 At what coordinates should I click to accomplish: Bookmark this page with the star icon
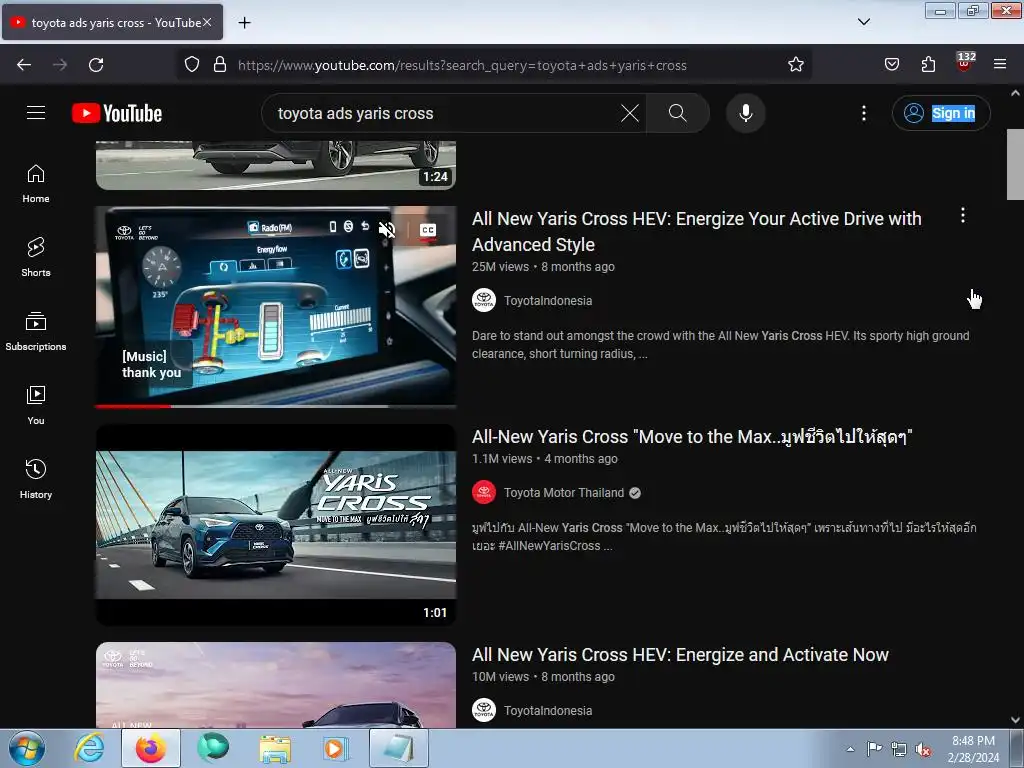point(795,65)
